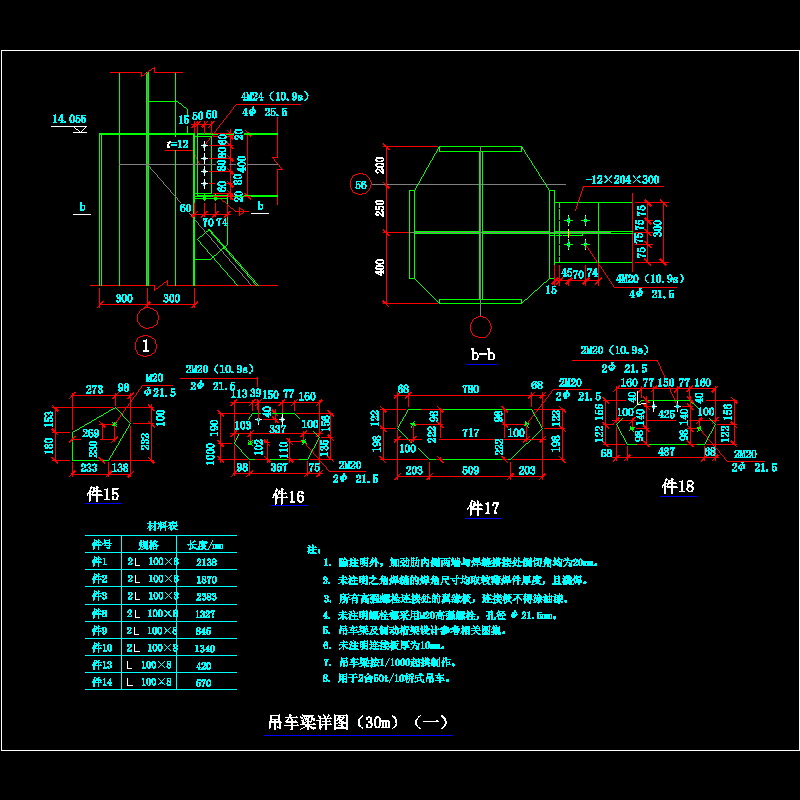This screenshot has width=800, height=800.
Task: Click the 件16 part label
Action: coord(289,496)
